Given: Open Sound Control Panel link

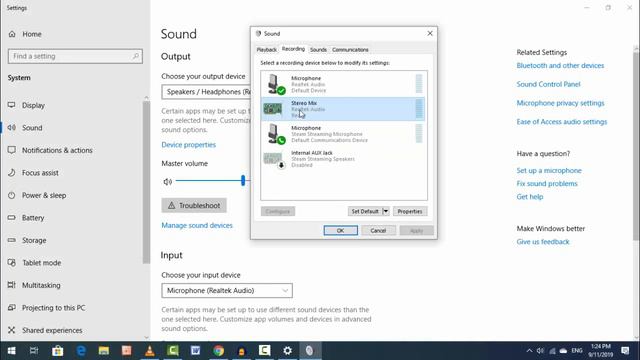Looking at the screenshot, I should (x=548, y=84).
